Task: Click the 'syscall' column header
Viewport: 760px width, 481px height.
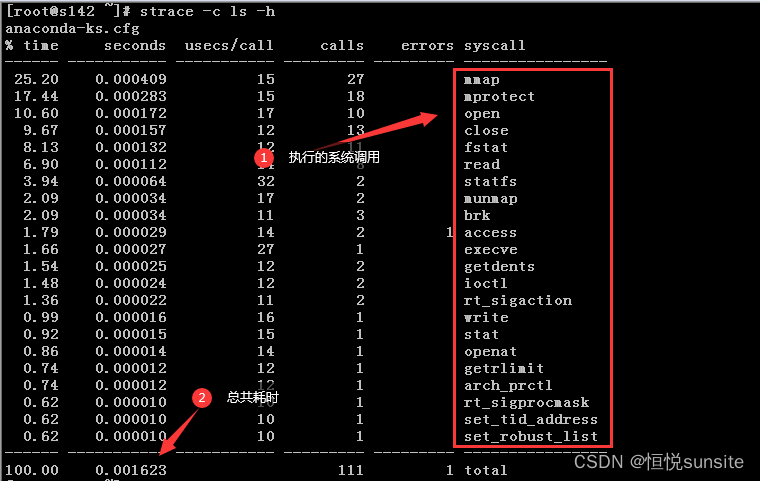Action: [x=494, y=46]
